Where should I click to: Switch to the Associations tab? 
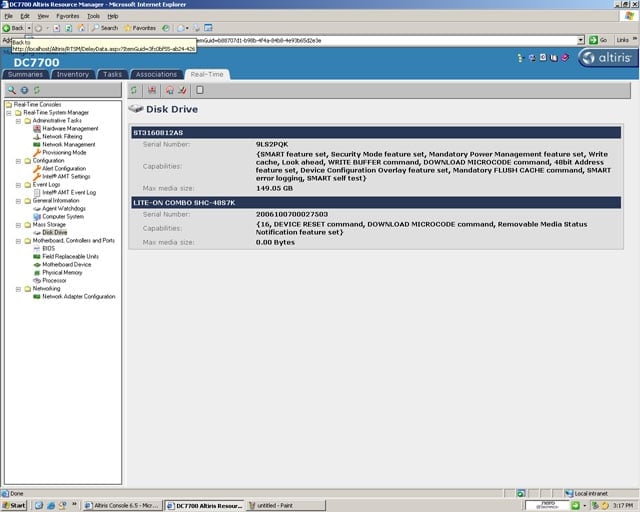(x=156, y=74)
